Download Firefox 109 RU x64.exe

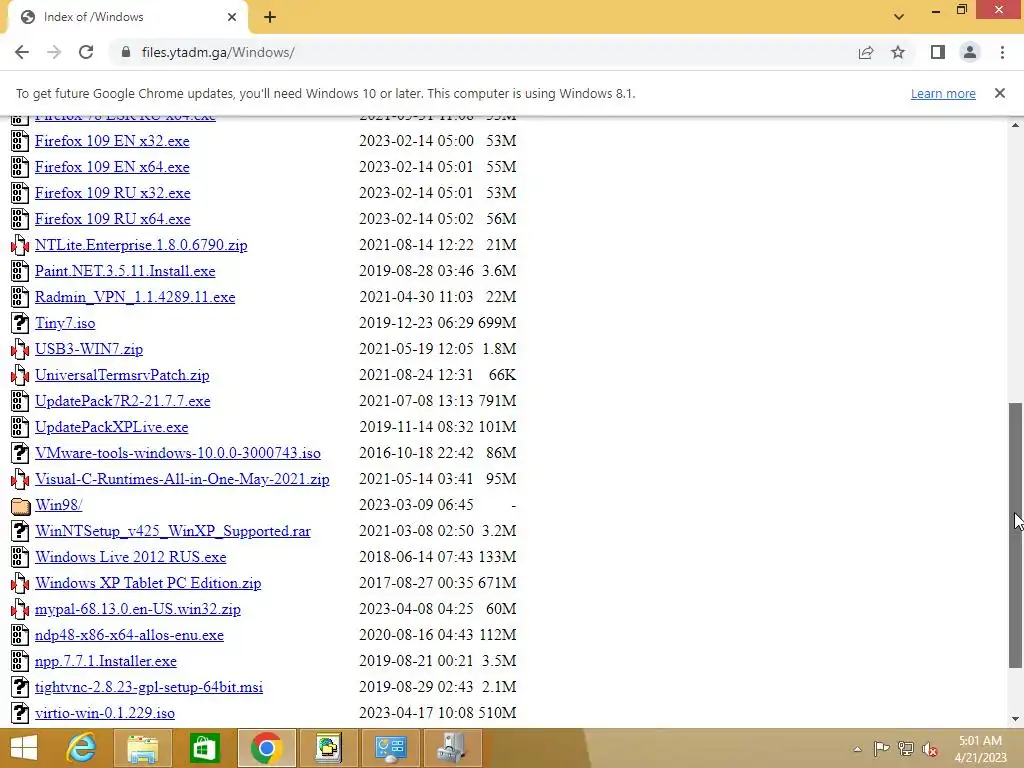[113, 219]
